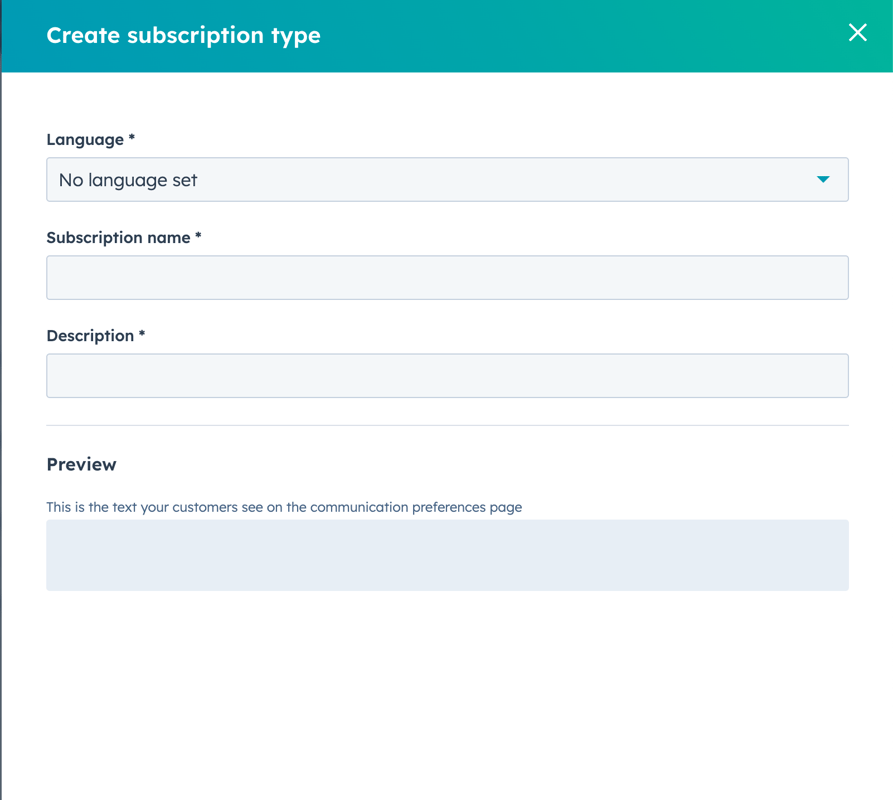
Task: Click the Subscription name label
Action: pos(124,237)
